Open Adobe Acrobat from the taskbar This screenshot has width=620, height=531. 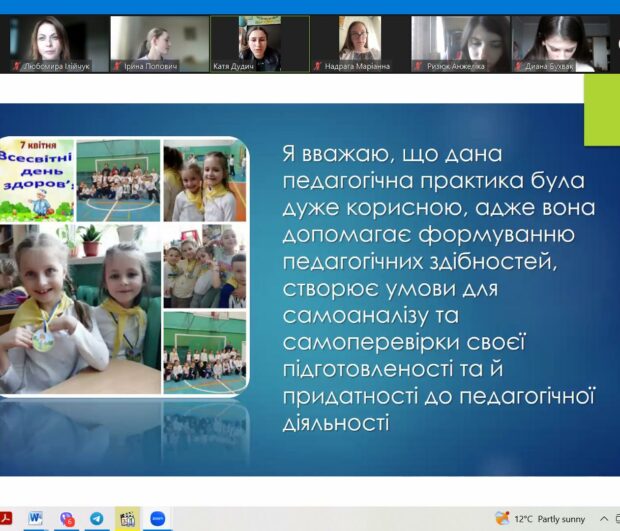(5, 518)
